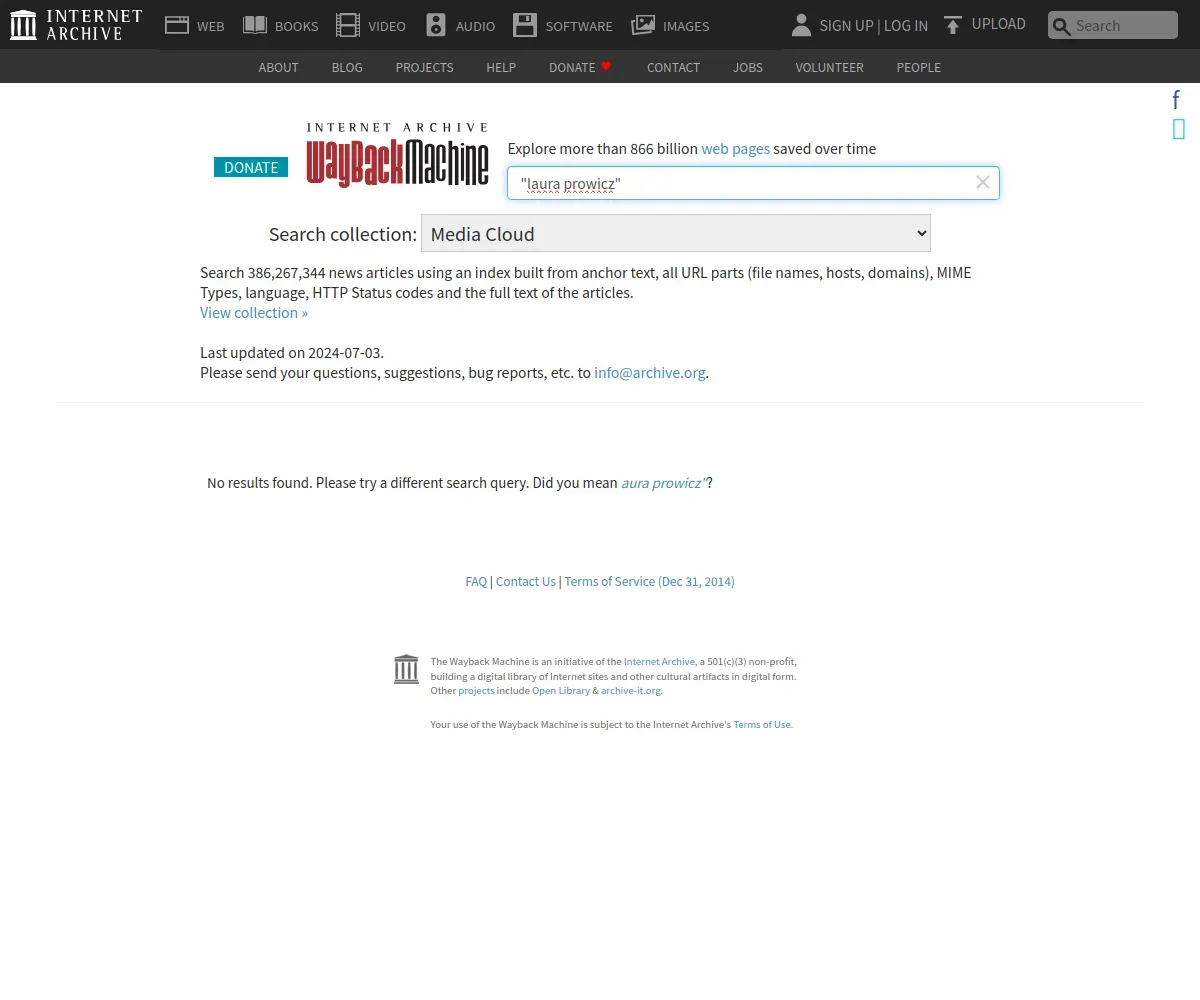Click the LOG IN link
Image resolution: width=1200 pixels, height=1000 pixels.
pos(906,25)
